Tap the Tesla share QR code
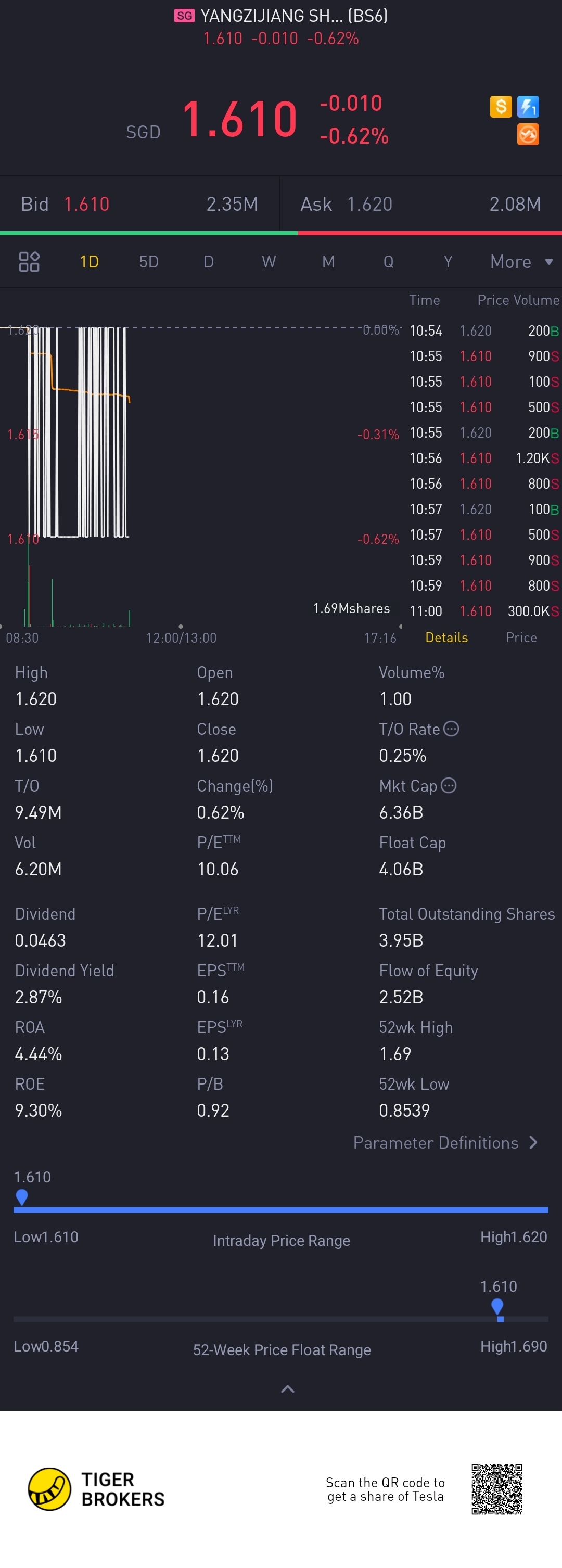 [497, 1489]
